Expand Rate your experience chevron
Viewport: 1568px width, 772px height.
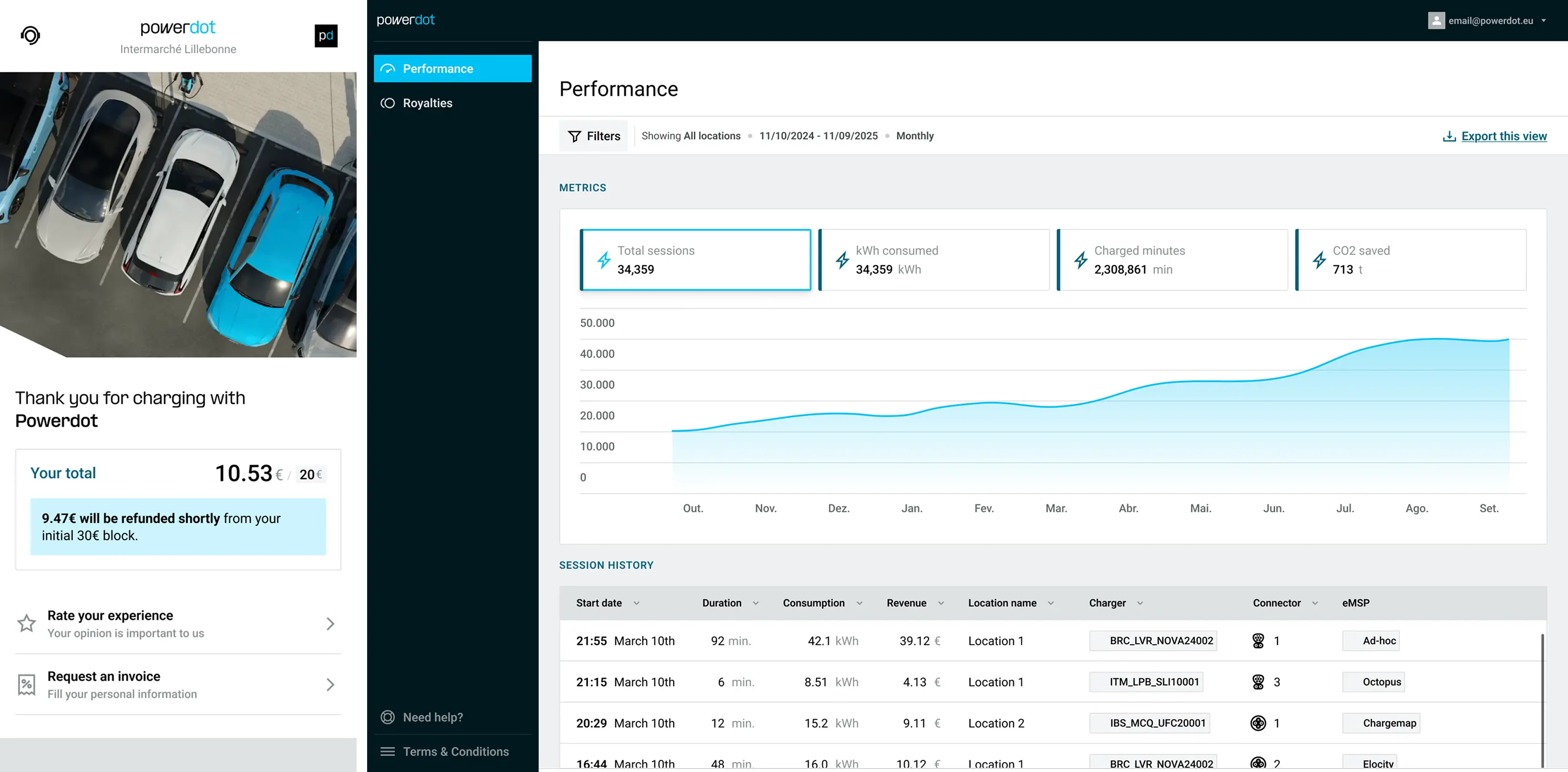coord(330,623)
